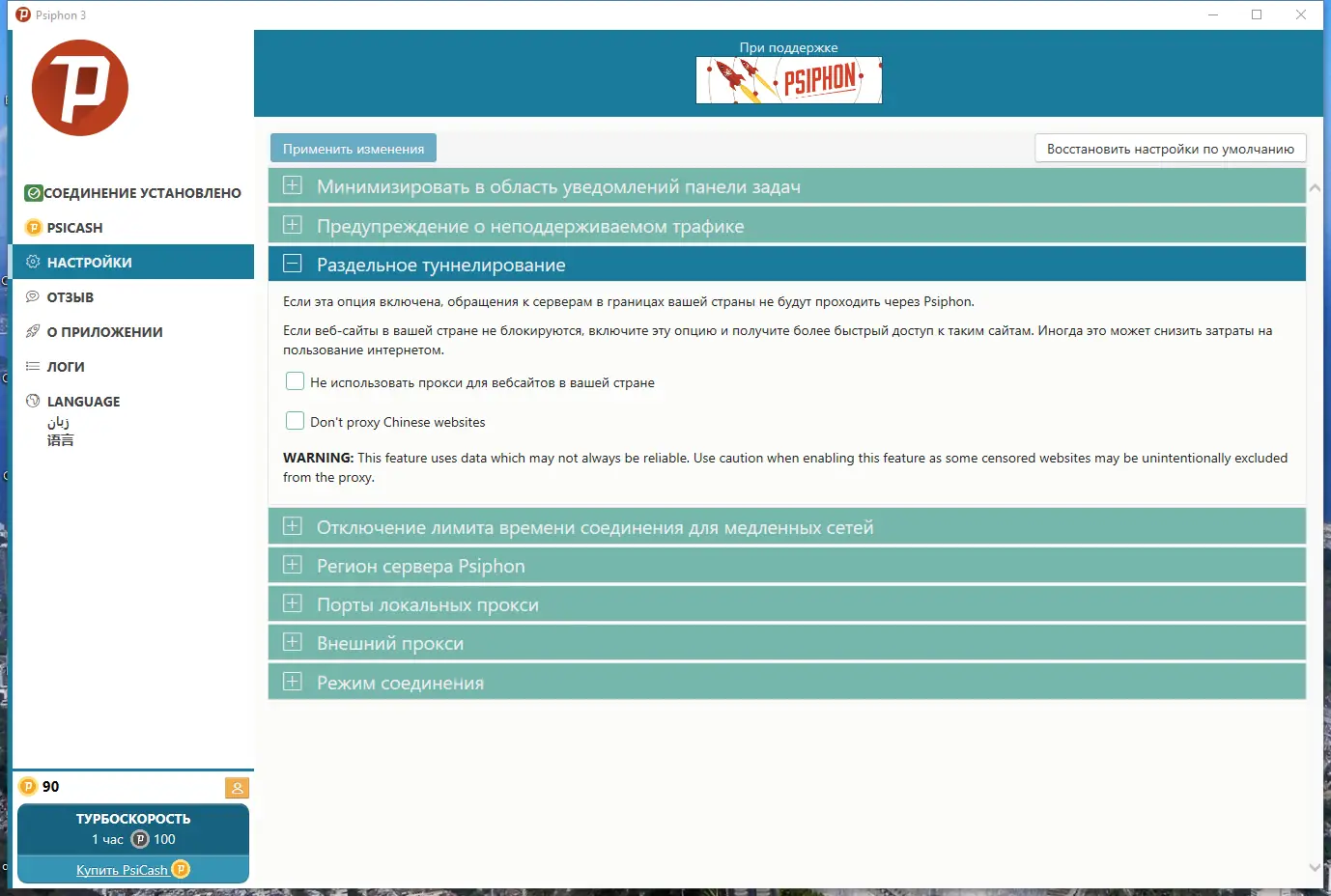Click the Купить PsiCash link
Screen dimensions: 1331x896
coord(122,870)
